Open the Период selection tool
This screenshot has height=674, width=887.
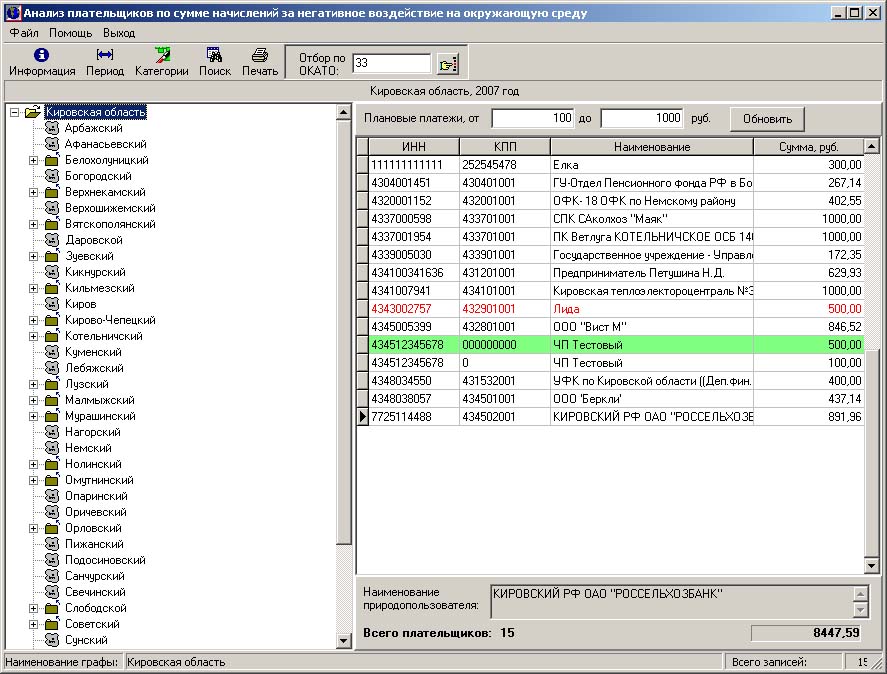coord(105,56)
